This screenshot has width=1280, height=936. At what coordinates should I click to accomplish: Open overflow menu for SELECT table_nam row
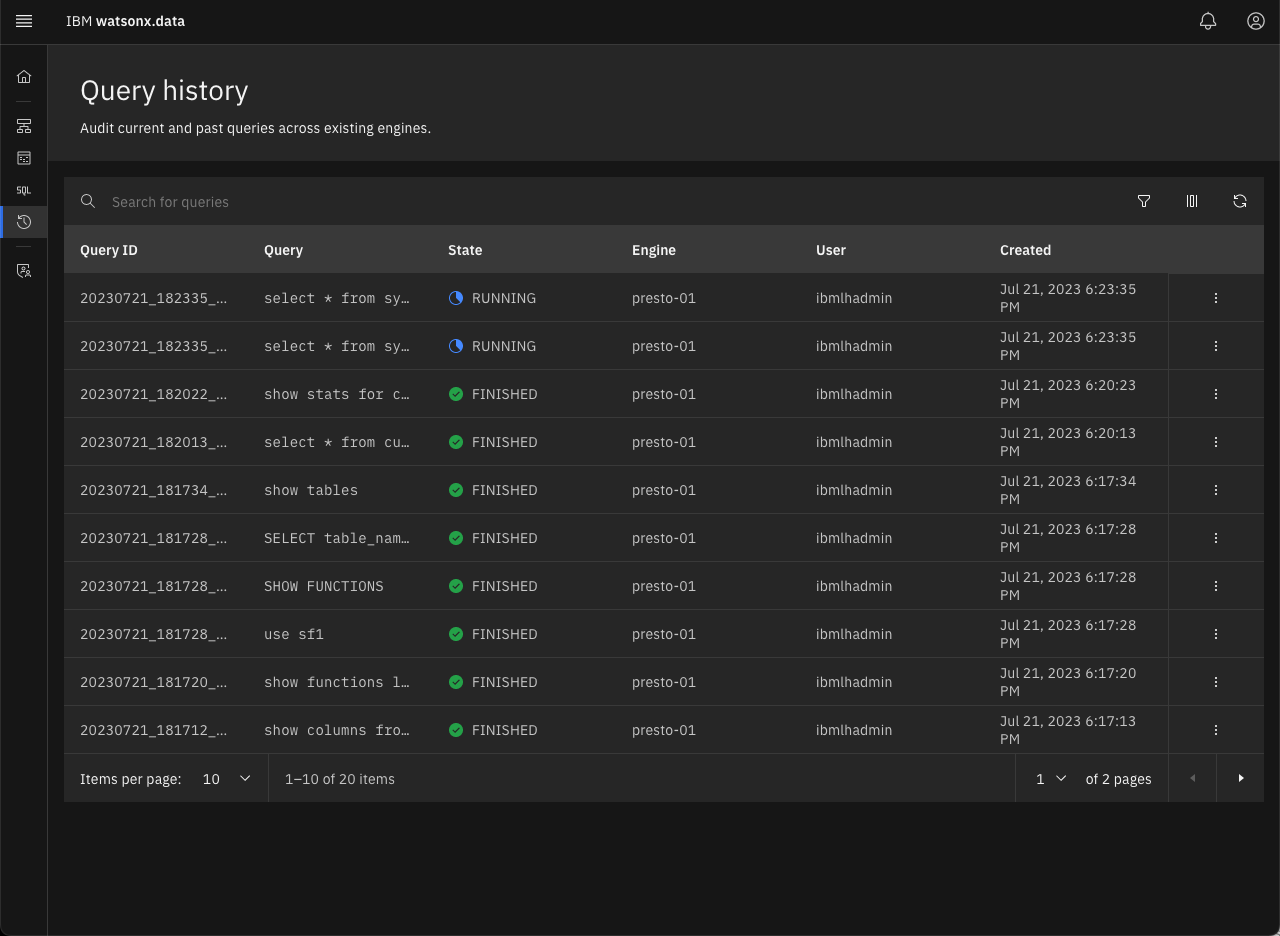(x=1216, y=538)
